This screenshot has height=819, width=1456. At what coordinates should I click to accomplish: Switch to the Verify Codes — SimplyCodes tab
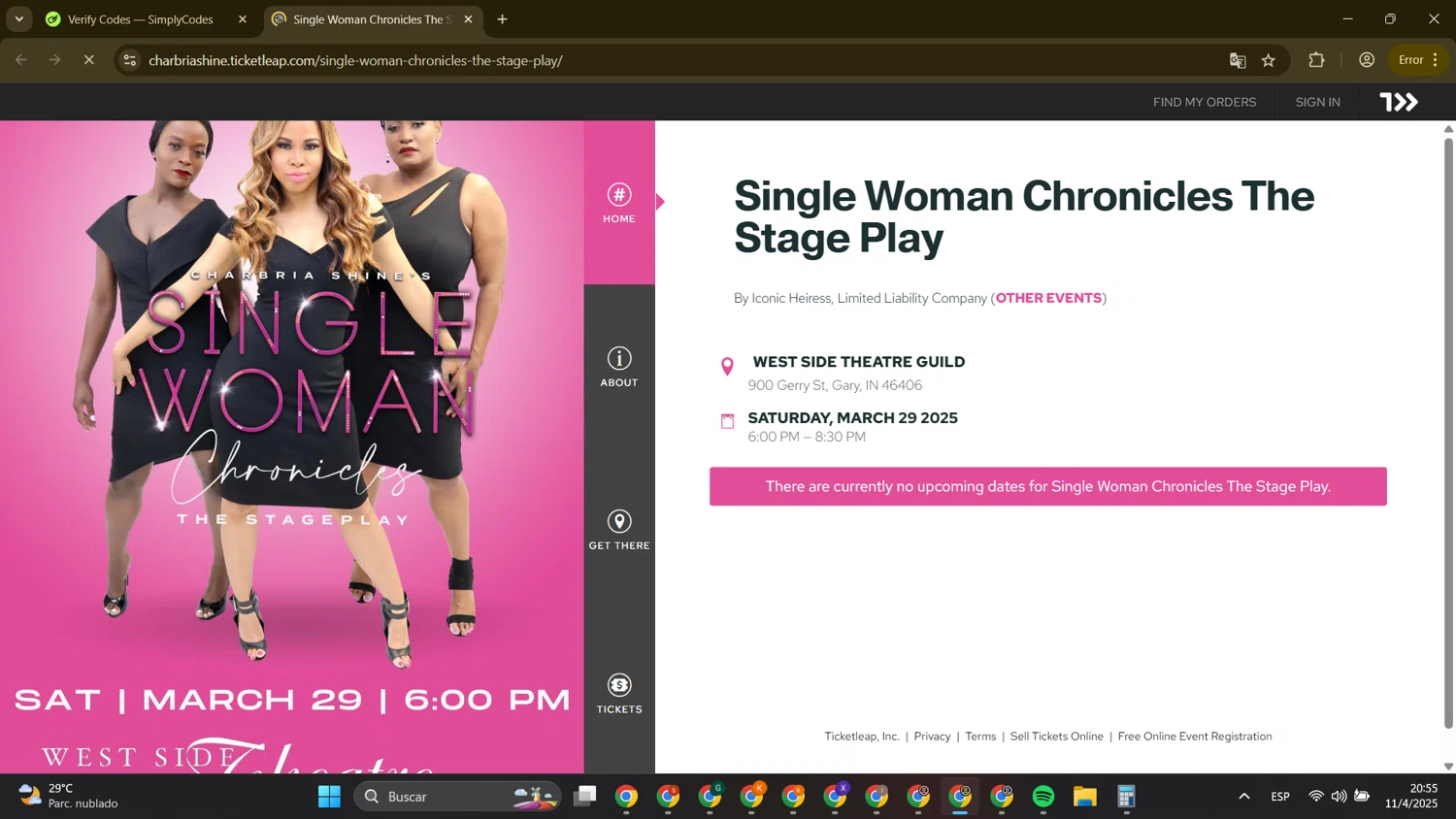pyautogui.click(x=141, y=19)
